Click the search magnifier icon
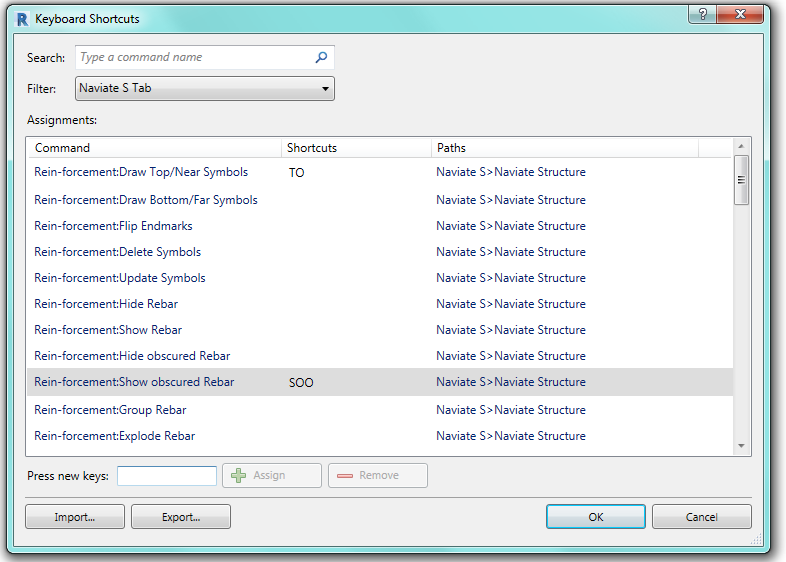The width and height of the screenshot is (786, 562). coord(321,58)
